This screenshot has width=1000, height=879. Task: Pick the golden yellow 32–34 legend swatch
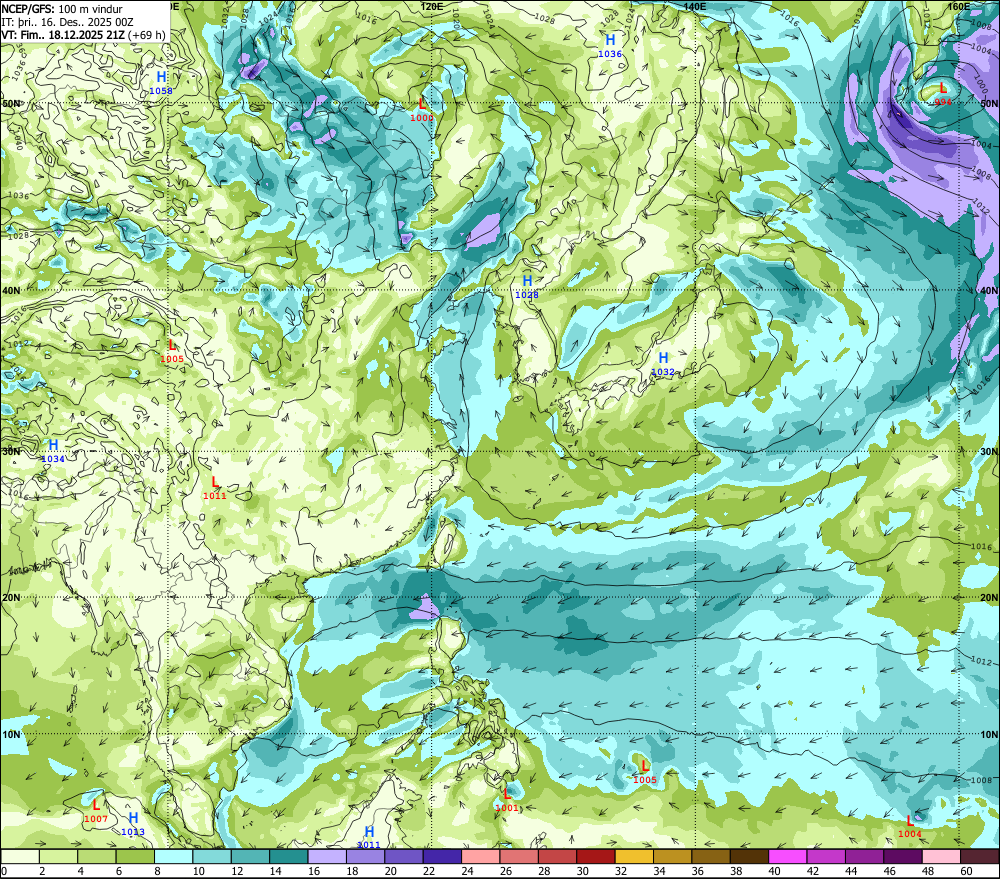(x=634, y=856)
